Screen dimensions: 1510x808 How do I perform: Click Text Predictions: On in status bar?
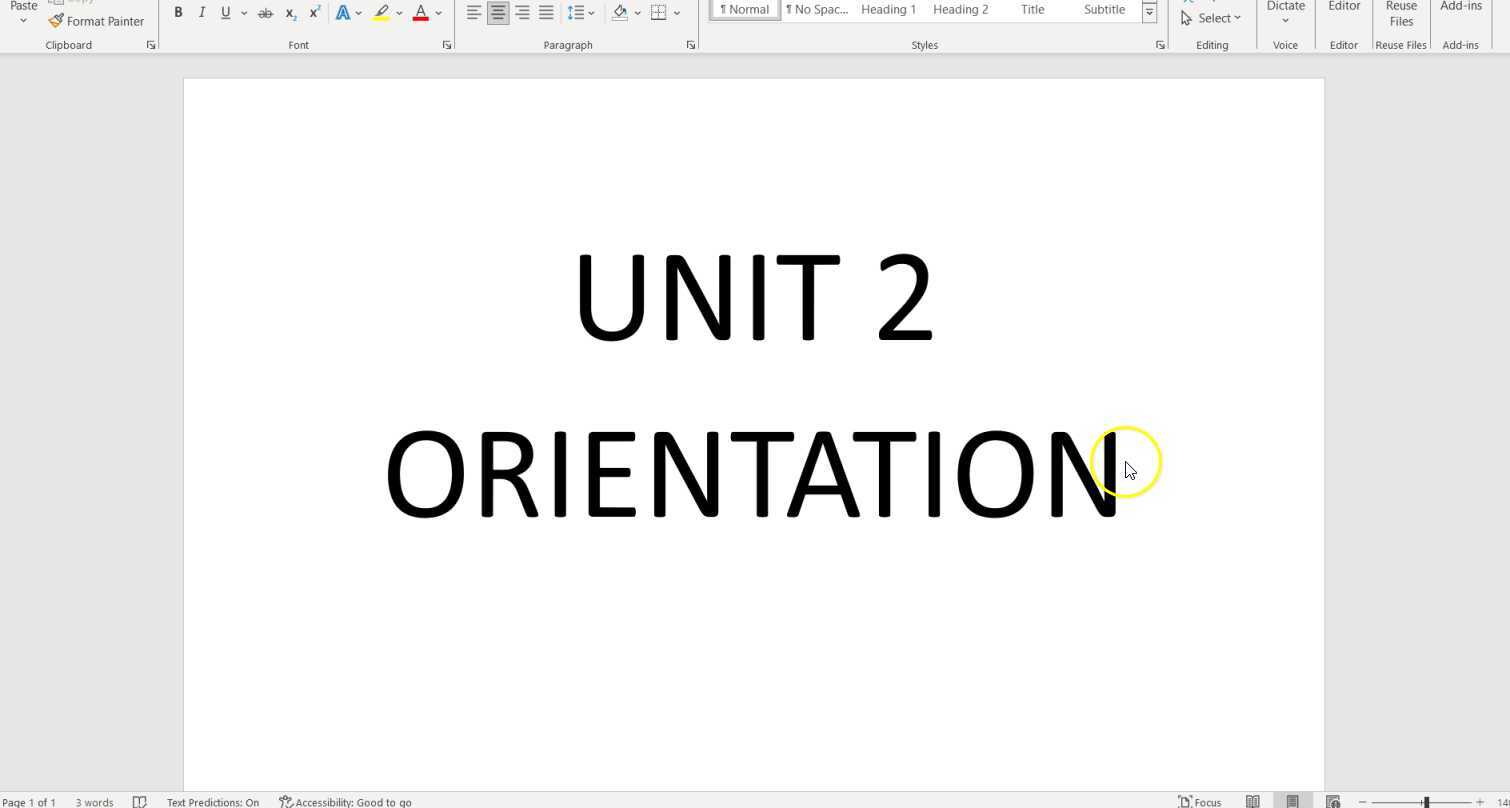(x=212, y=802)
